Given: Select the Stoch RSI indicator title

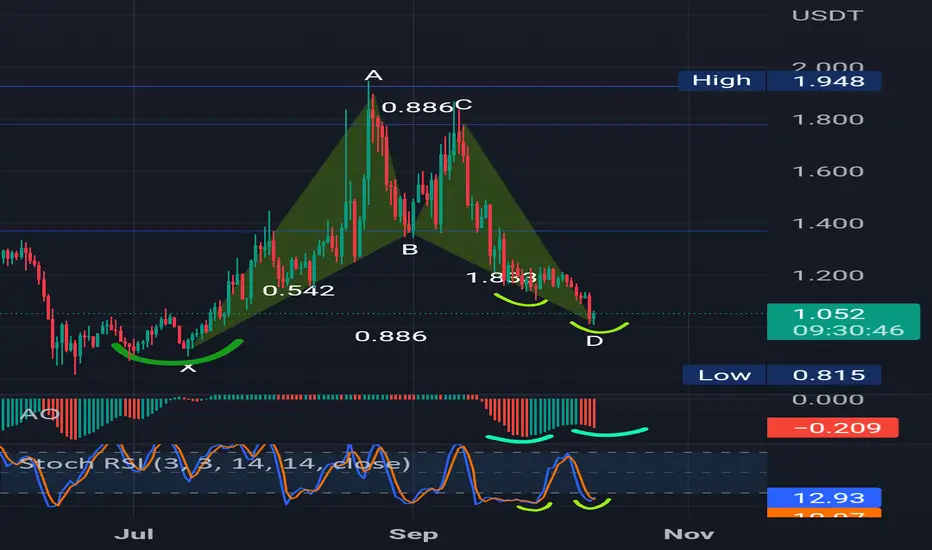Looking at the screenshot, I should click(x=215, y=463).
